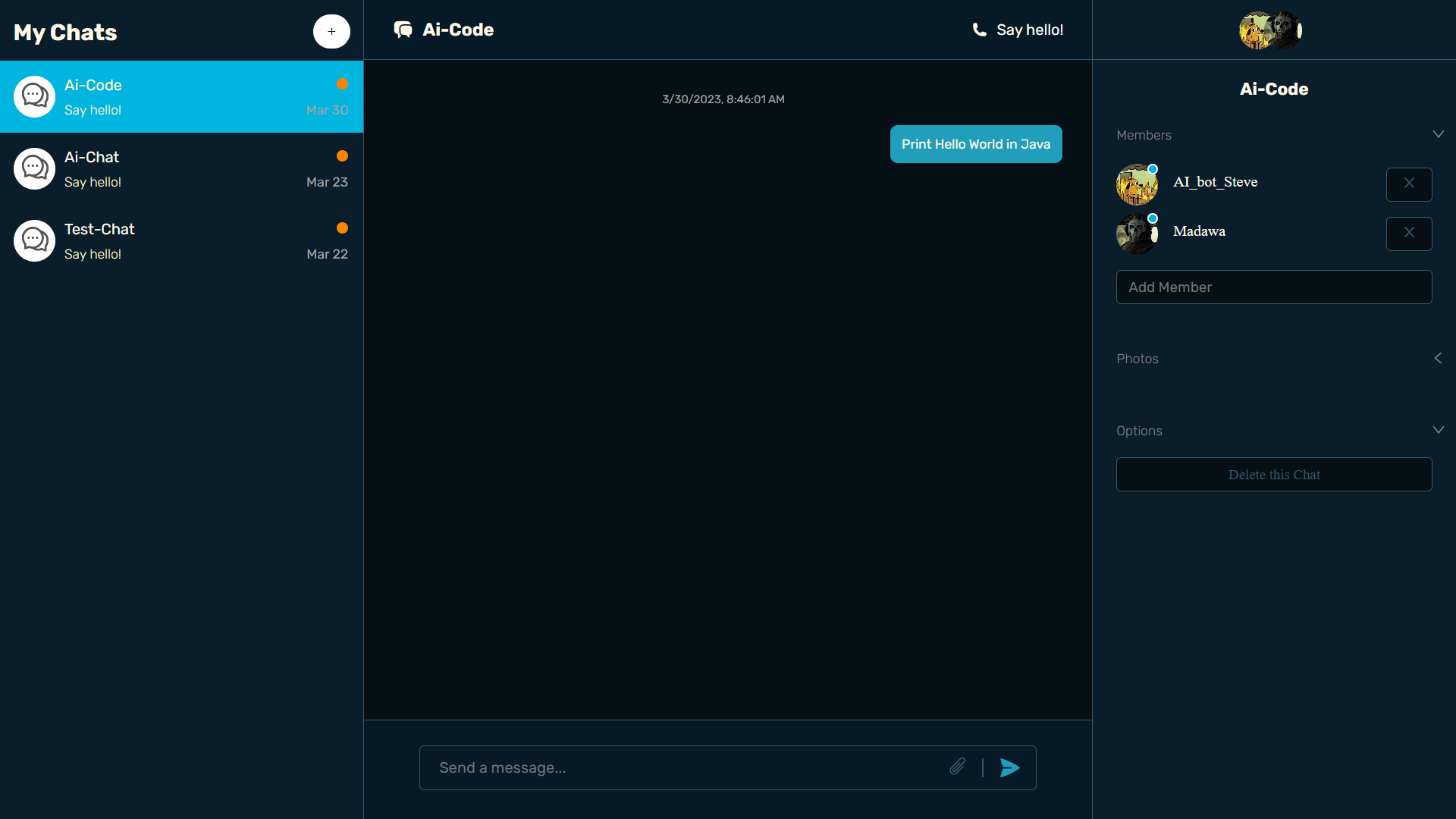
Task: Collapse the Members section chevron
Action: pos(1437,134)
